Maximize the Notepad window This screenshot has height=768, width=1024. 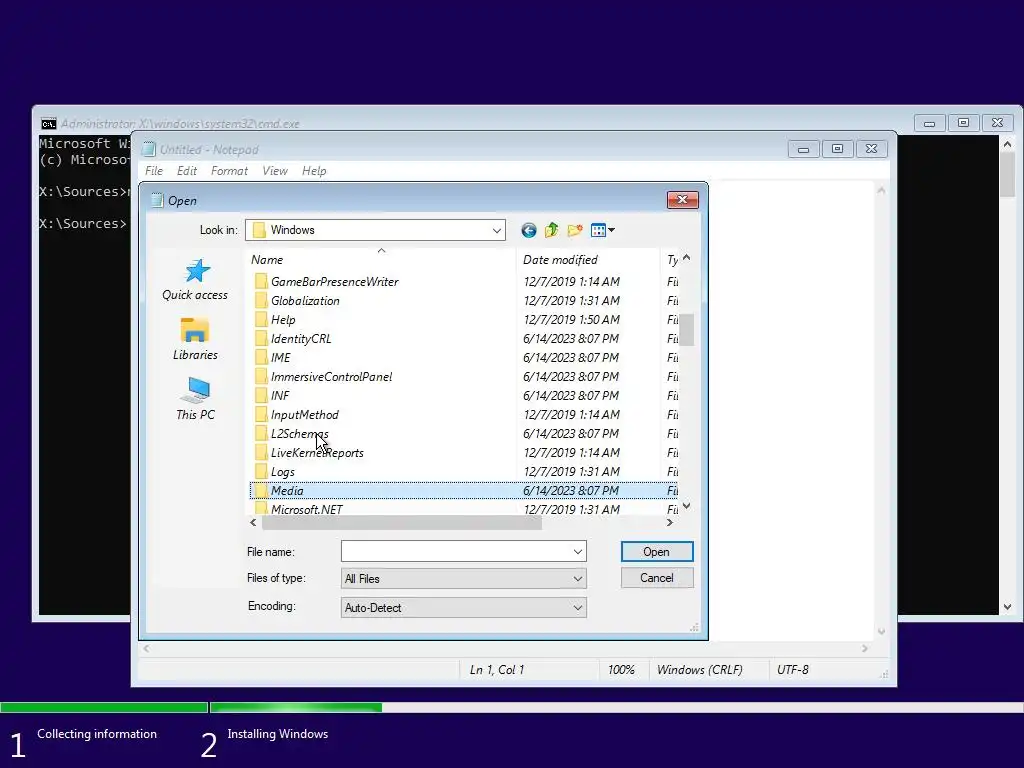pos(837,149)
